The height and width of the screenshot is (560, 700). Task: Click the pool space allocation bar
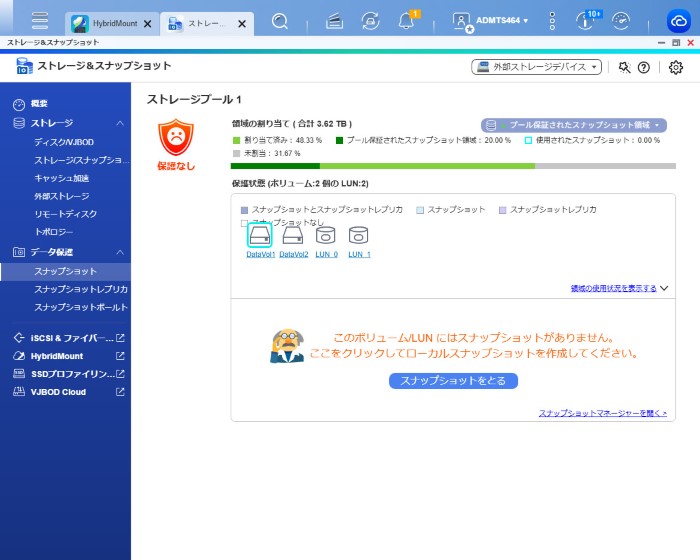pyautogui.click(x=453, y=166)
